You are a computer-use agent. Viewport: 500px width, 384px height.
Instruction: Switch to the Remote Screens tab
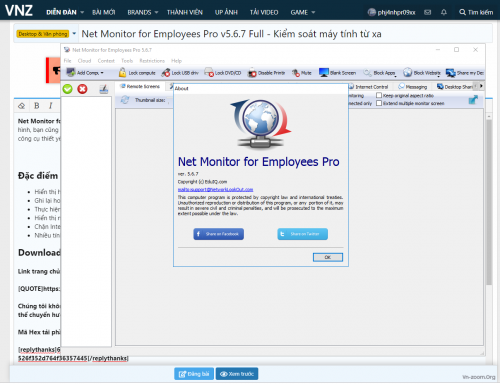(x=140, y=86)
